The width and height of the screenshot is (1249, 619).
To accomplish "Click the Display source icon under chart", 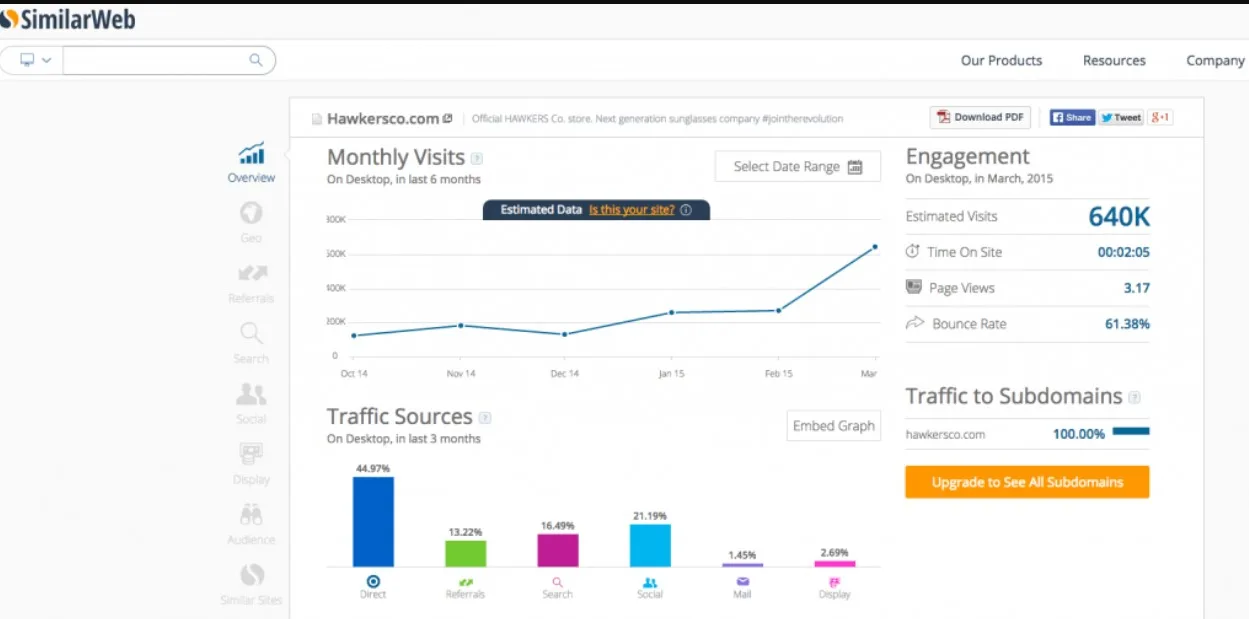I will click(x=835, y=581).
